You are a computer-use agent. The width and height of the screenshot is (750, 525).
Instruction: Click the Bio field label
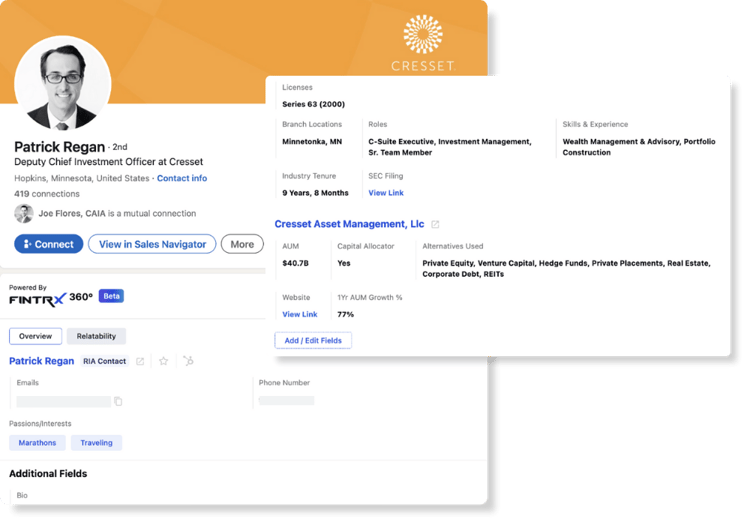[22, 495]
